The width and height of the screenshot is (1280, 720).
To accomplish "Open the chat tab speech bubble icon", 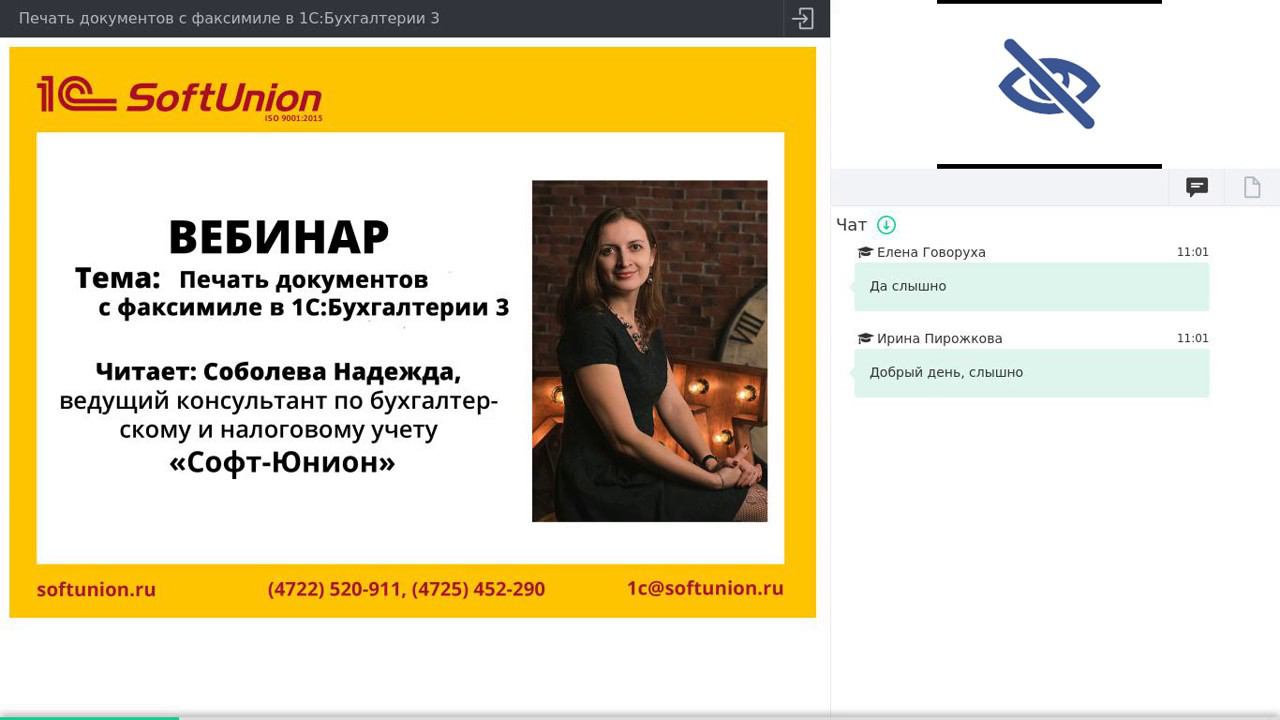I will click(x=1197, y=187).
